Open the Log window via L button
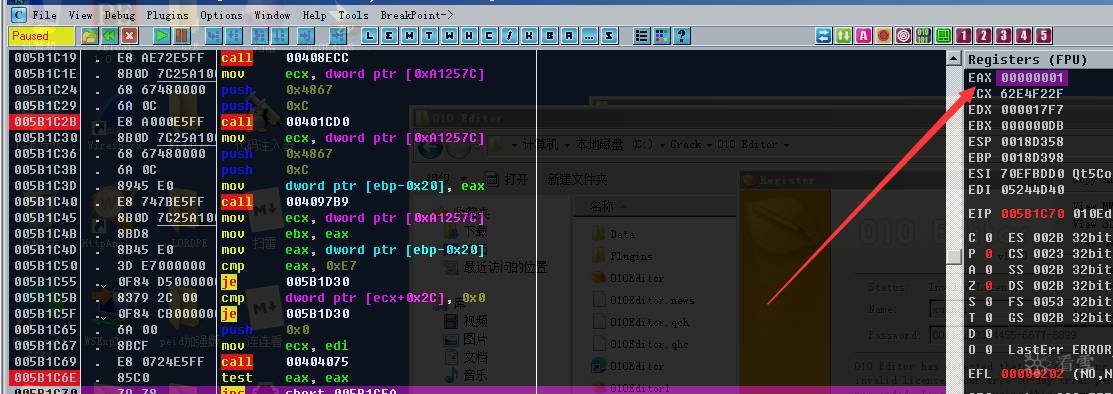The width and height of the screenshot is (1113, 394). (370, 35)
